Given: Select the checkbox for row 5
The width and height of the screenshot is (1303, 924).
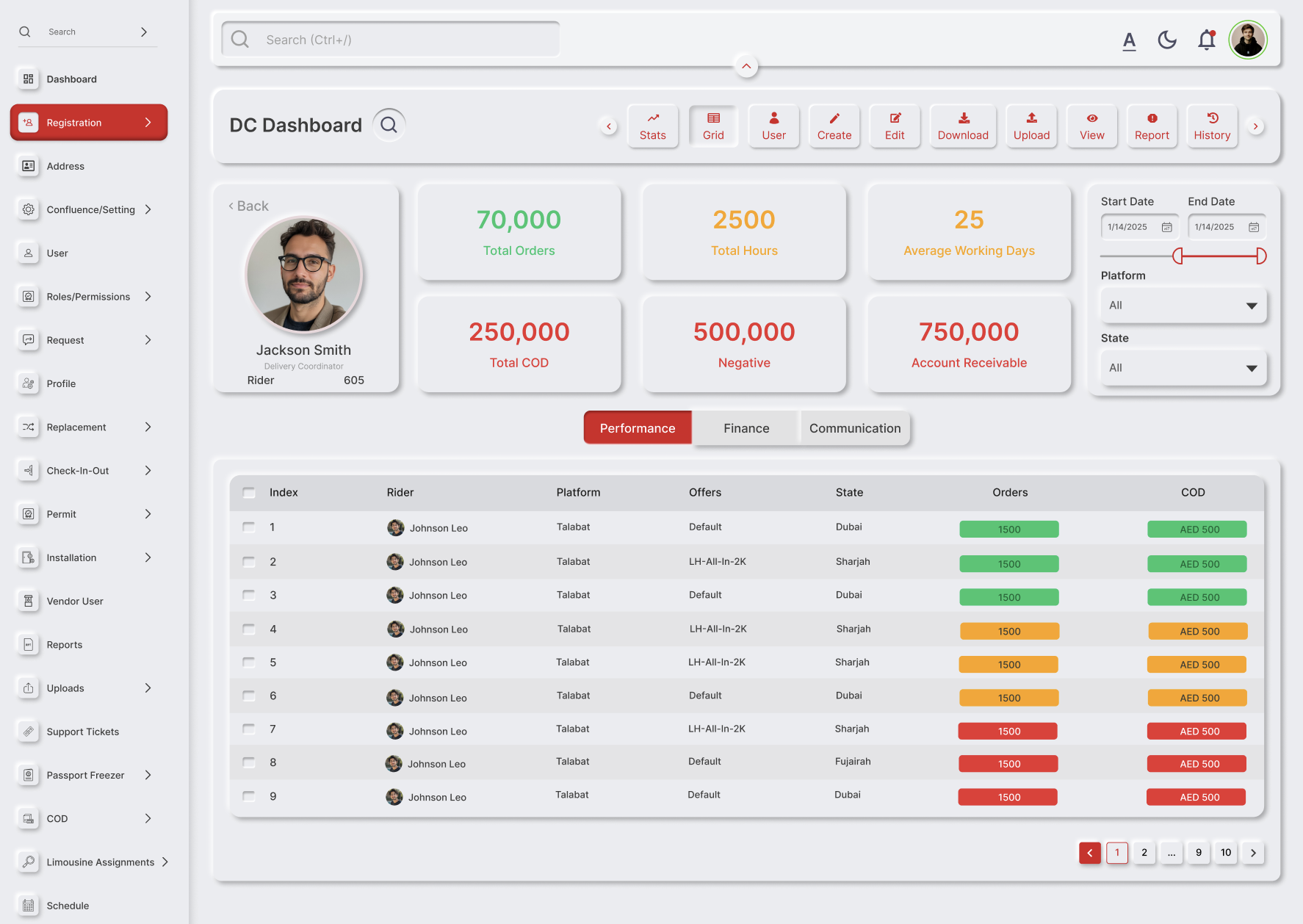Looking at the screenshot, I should [249, 663].
